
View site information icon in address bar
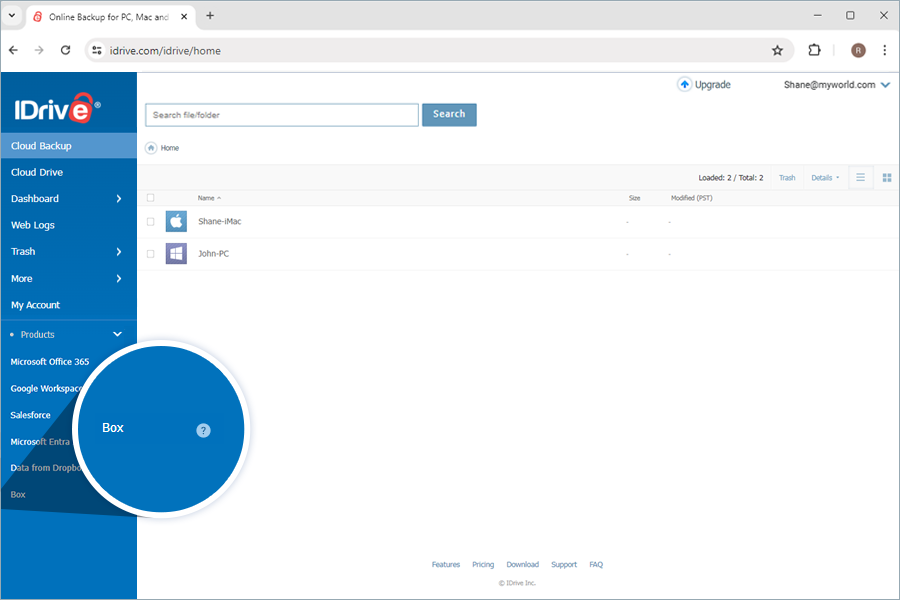point(97,51)
